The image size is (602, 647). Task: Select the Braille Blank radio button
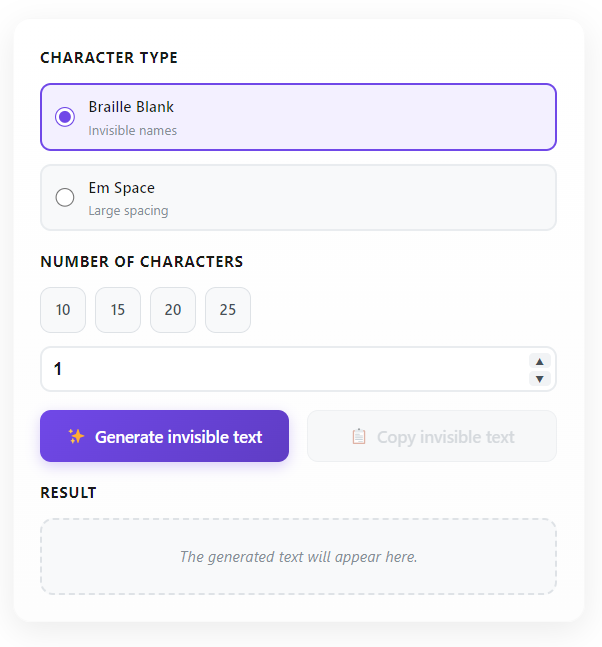pyautogui.click(x=65, y=117)
